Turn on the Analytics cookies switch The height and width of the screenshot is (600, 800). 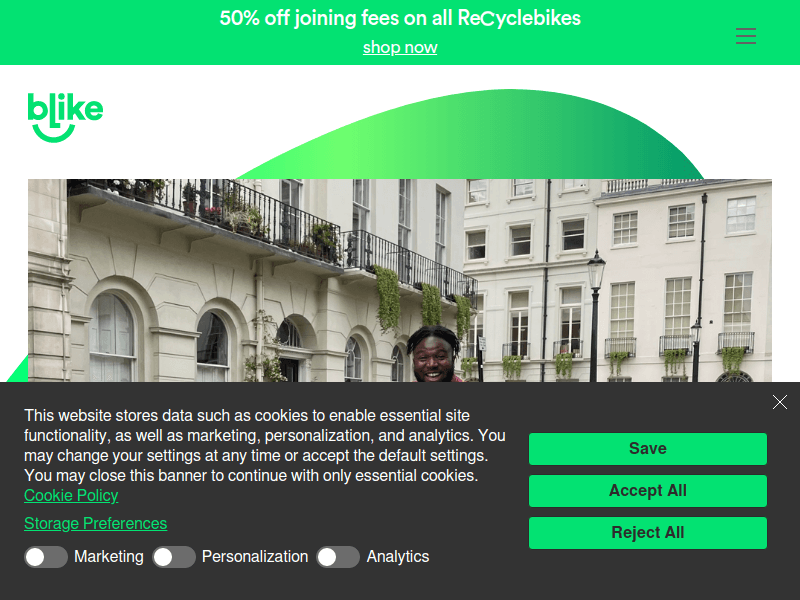[338, 557]
